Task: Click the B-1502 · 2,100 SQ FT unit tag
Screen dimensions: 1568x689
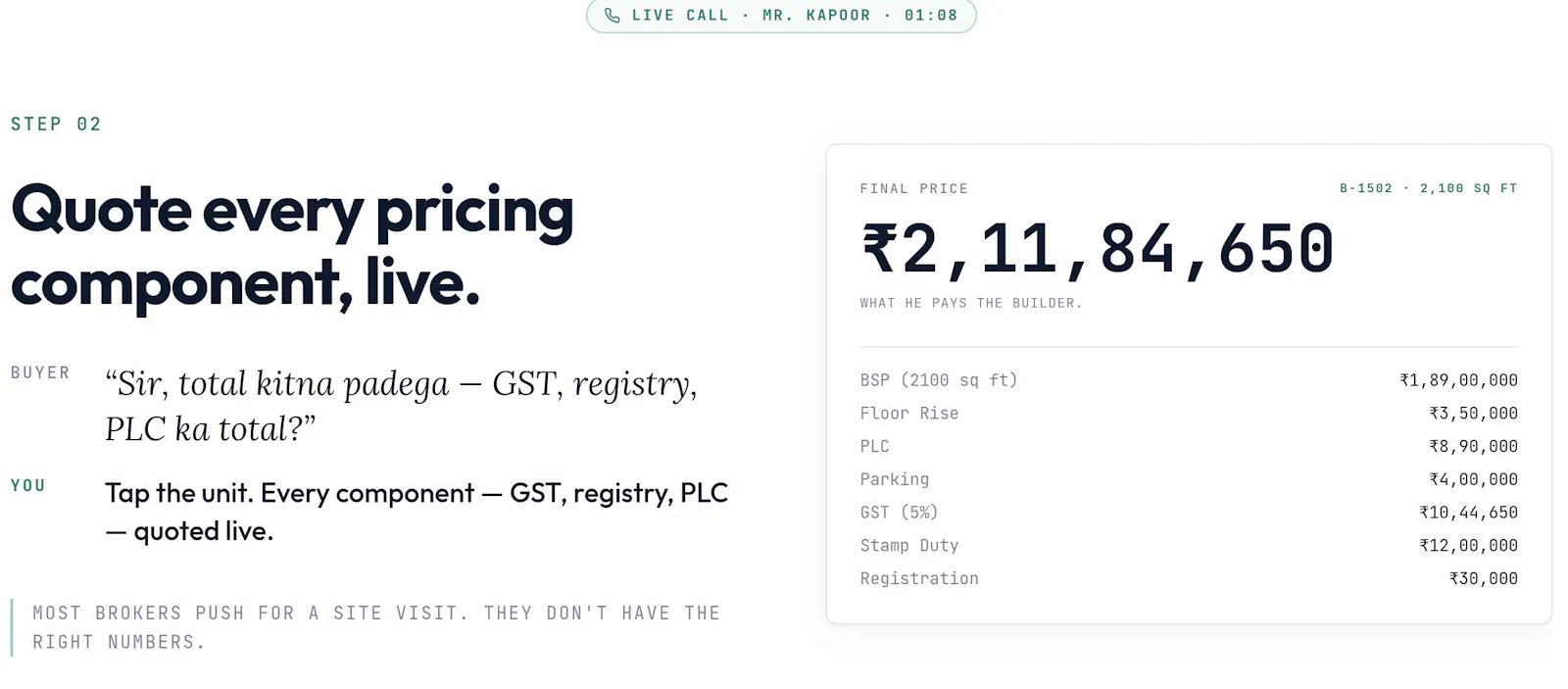Action: tap(1428, 188)
